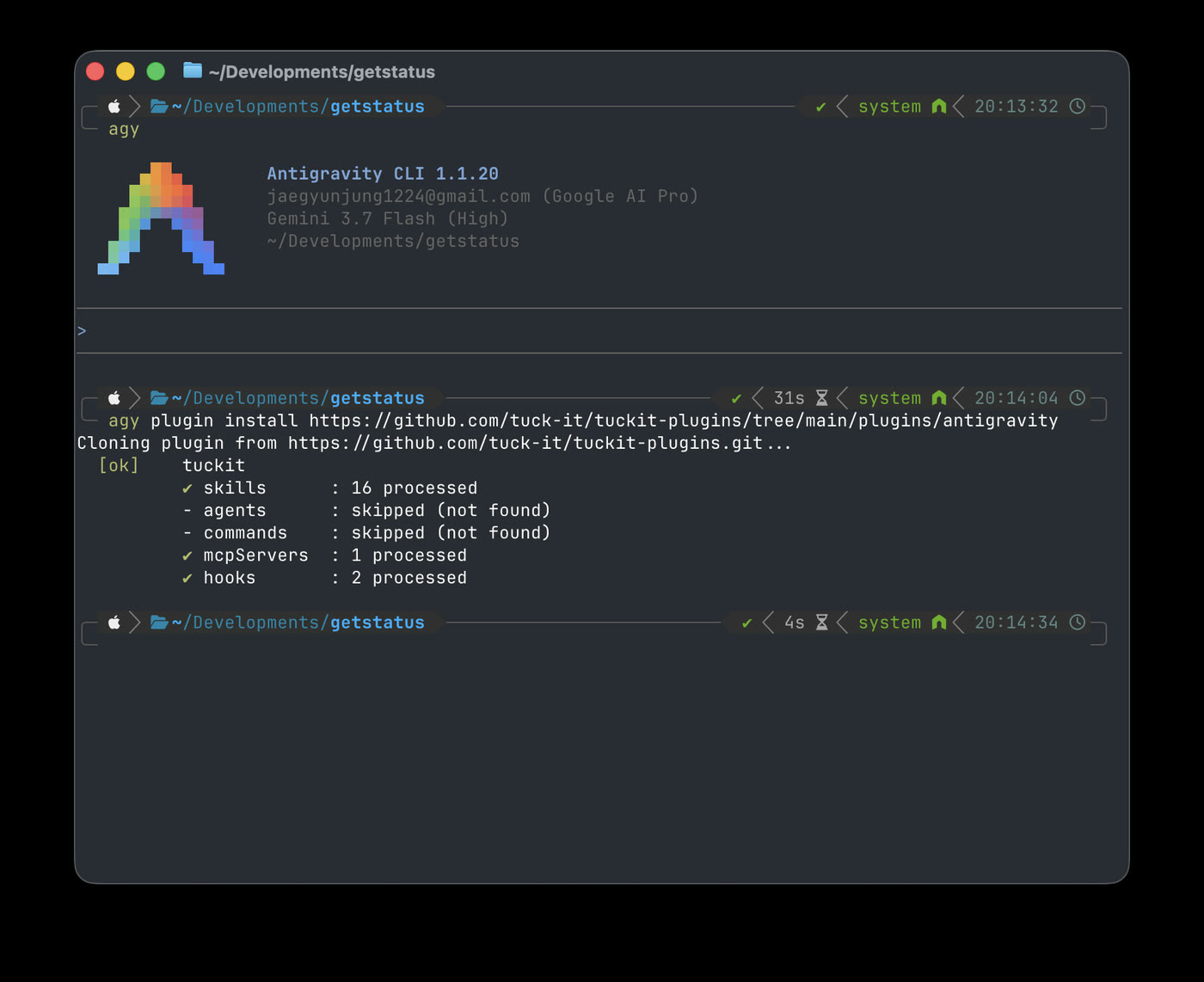
Task: Click the time 20:14:04
Action: pyautogui.click(x=1017, y=398)
